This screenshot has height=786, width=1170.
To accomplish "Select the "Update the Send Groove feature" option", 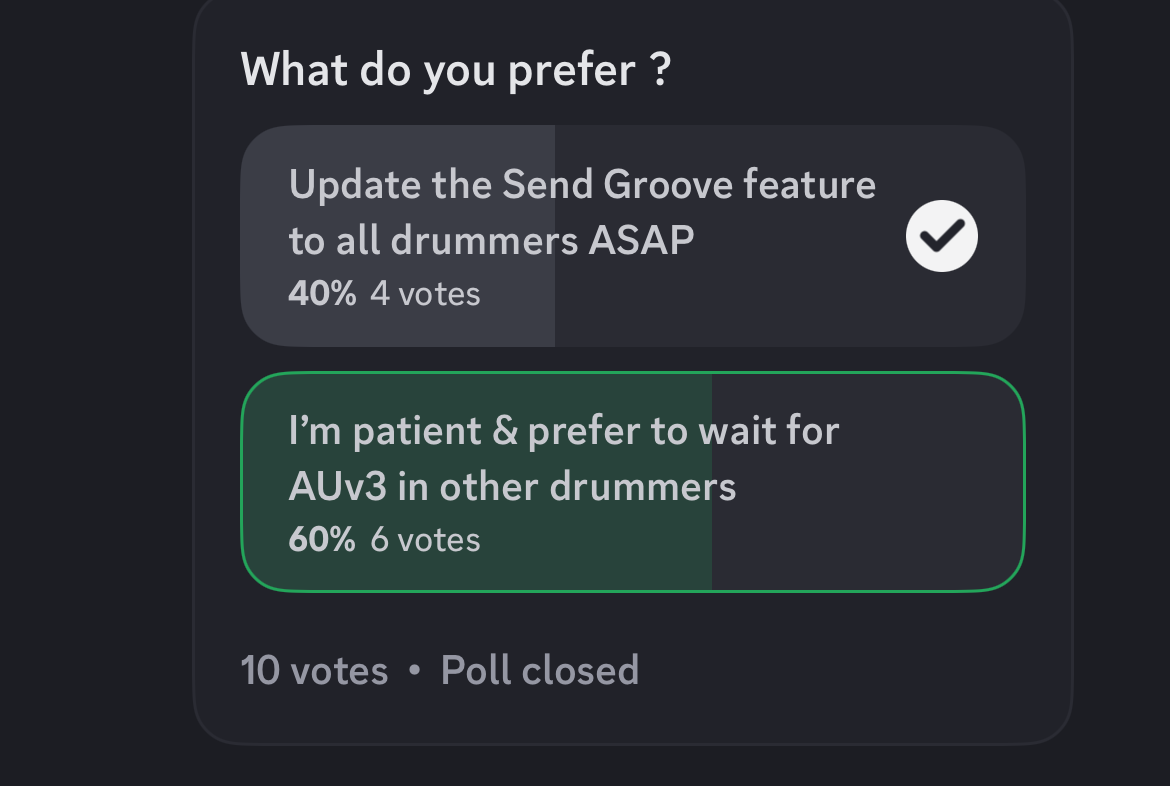I will [x=633, y=236].
